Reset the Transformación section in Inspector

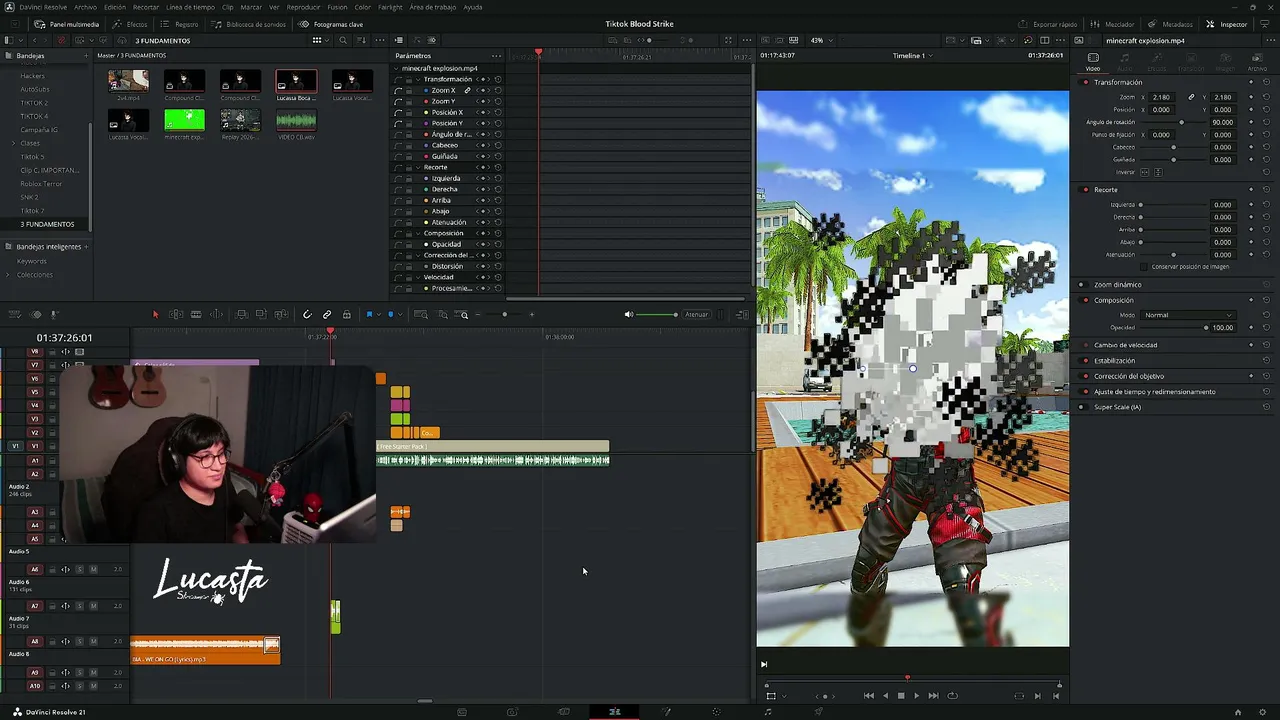click(1266, 82)
